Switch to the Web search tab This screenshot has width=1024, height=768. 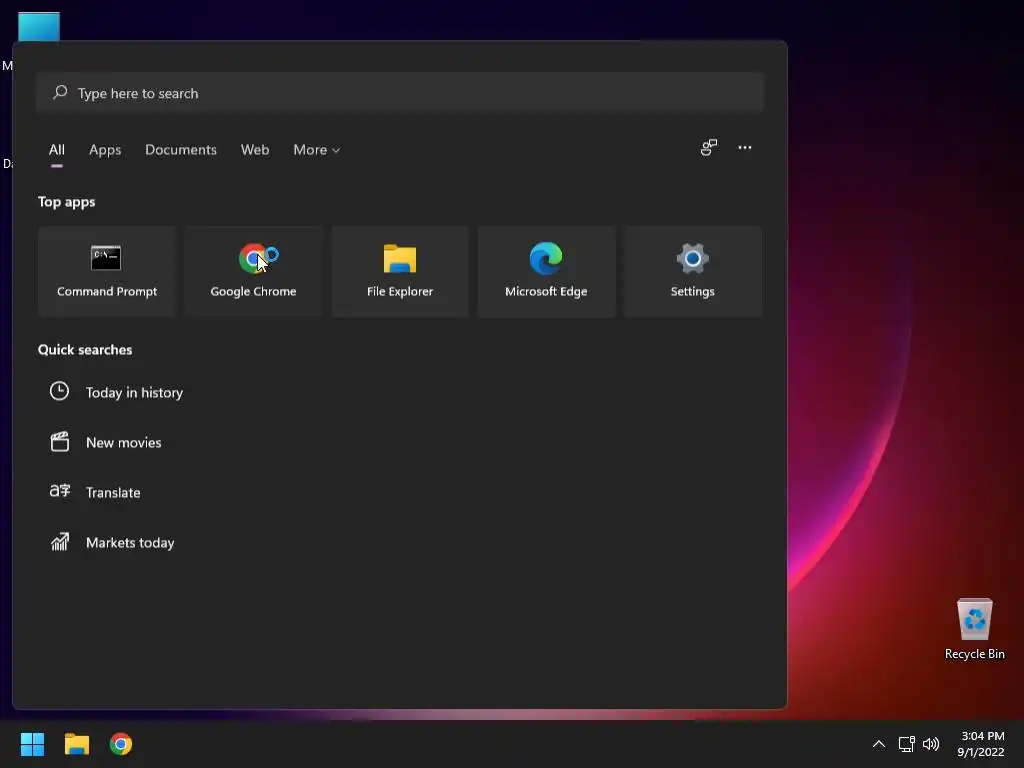click(x=255, y=150)
